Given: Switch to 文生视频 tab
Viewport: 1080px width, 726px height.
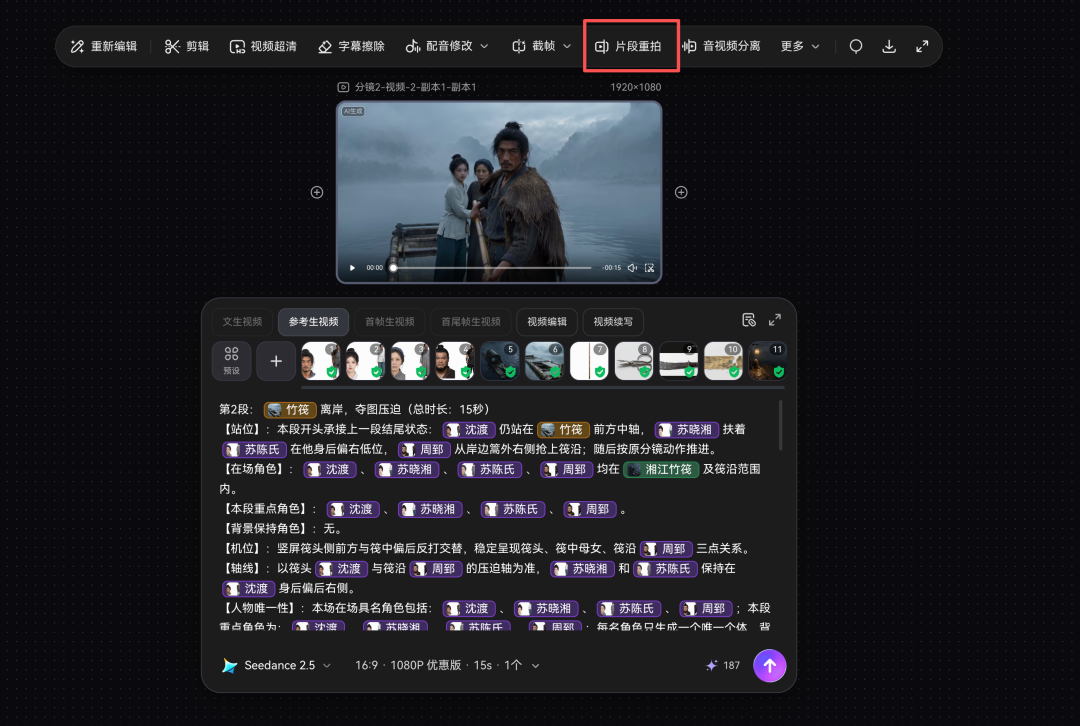Looking at the screenshot, I should click(242, 322).
